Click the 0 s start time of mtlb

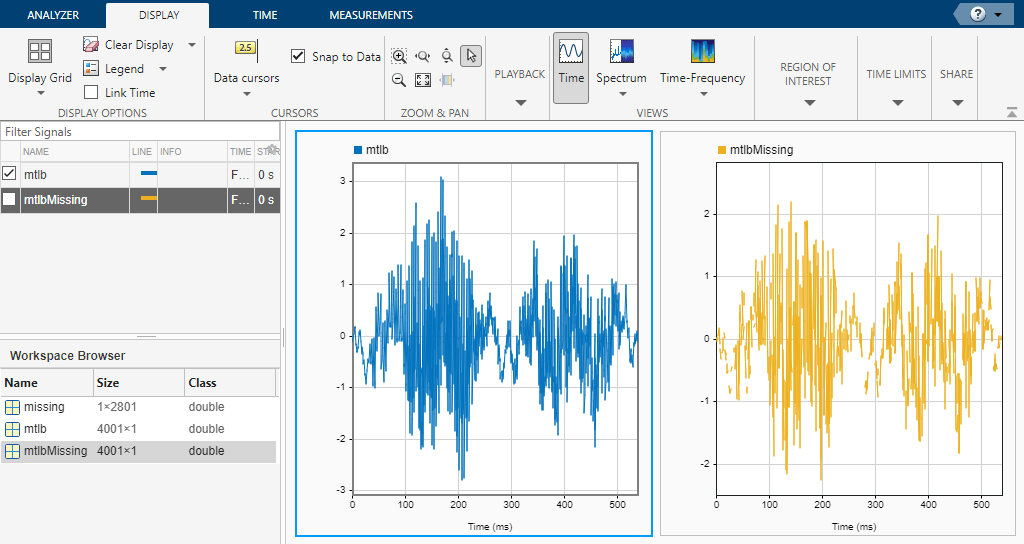tap(266, 174)
